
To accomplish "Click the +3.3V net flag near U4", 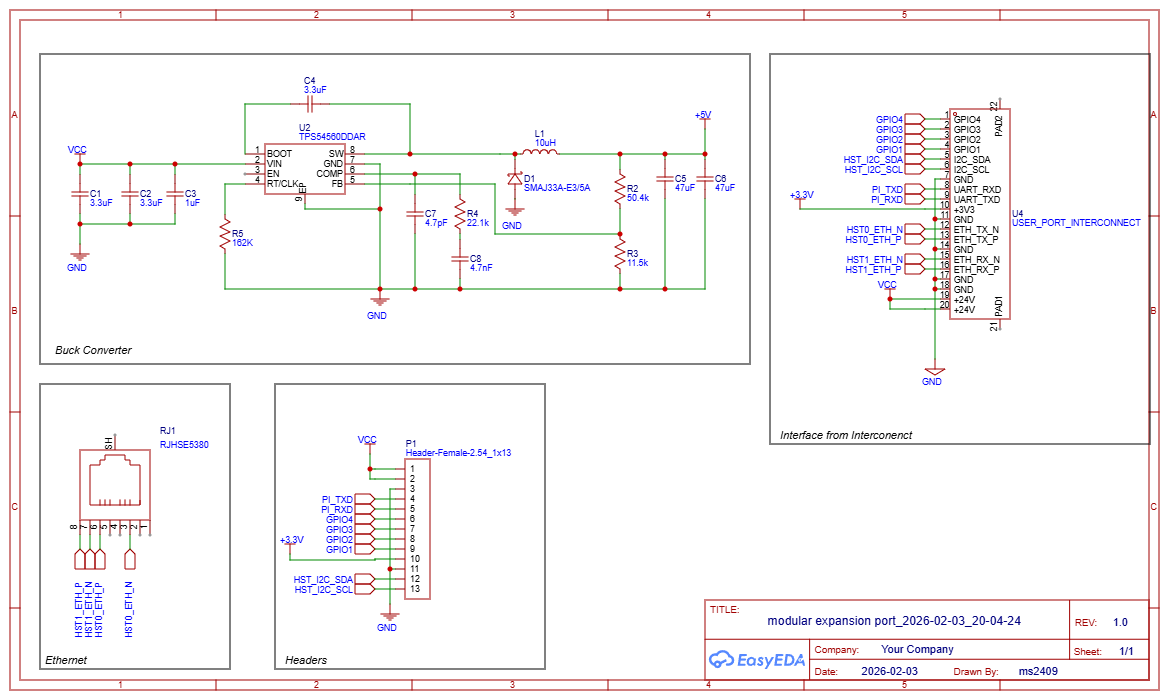I will tap(801, 198).
